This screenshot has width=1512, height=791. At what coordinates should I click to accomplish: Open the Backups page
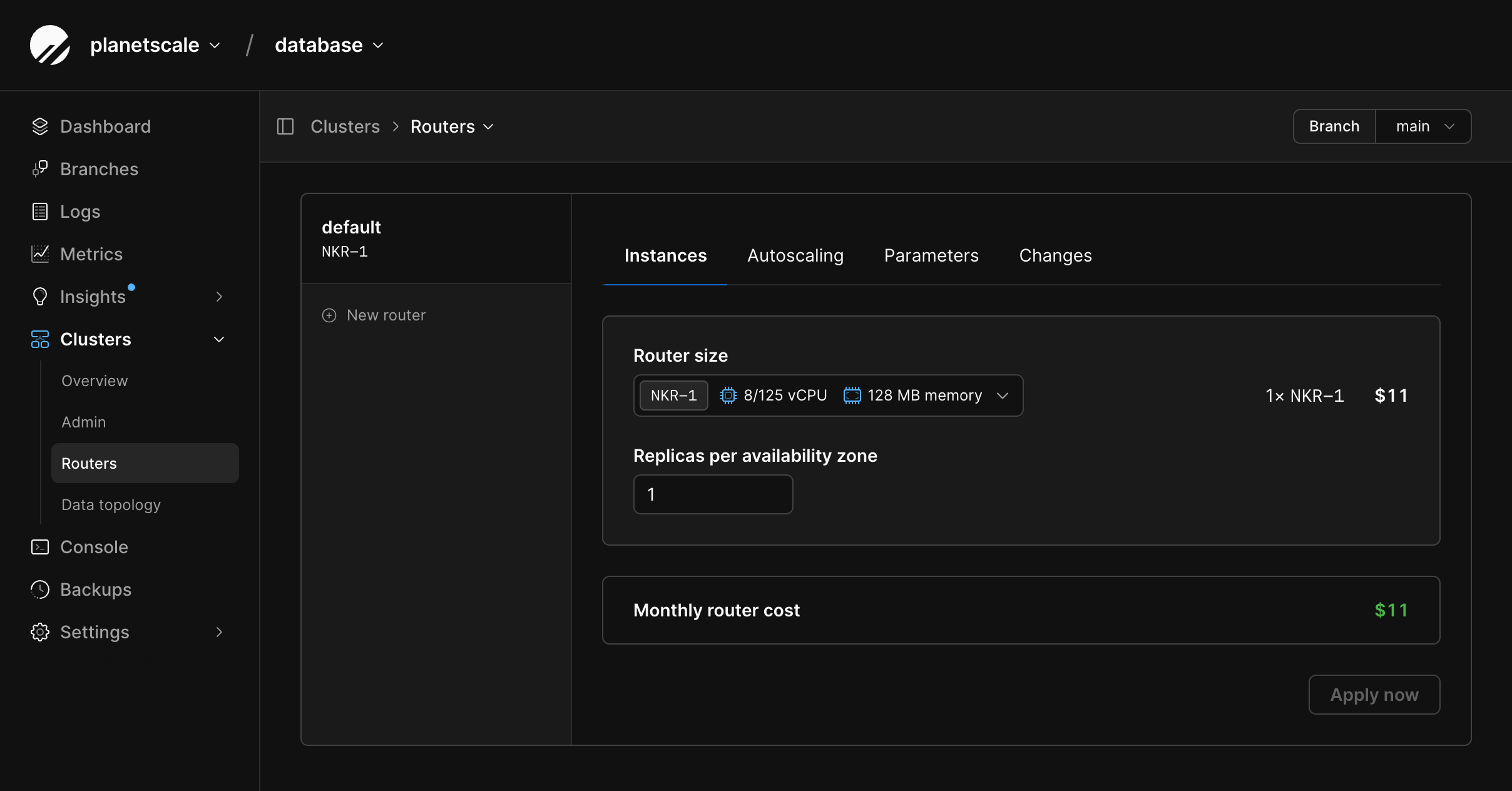click(x=96, y=589)
